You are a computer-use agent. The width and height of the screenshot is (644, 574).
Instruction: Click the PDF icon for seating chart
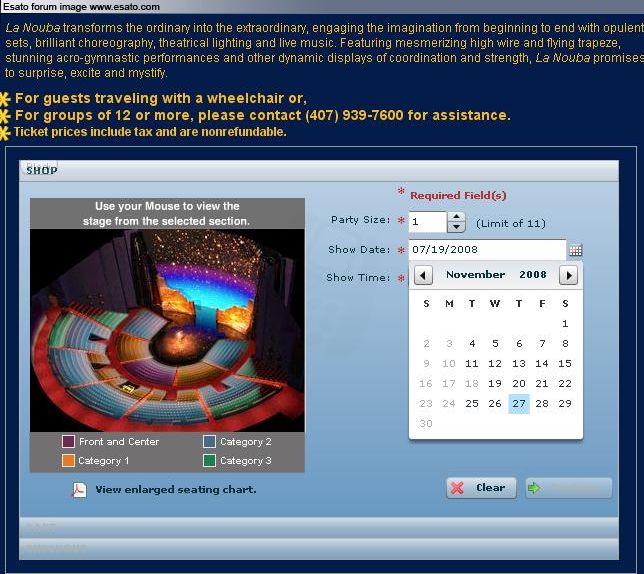point(79,489)
